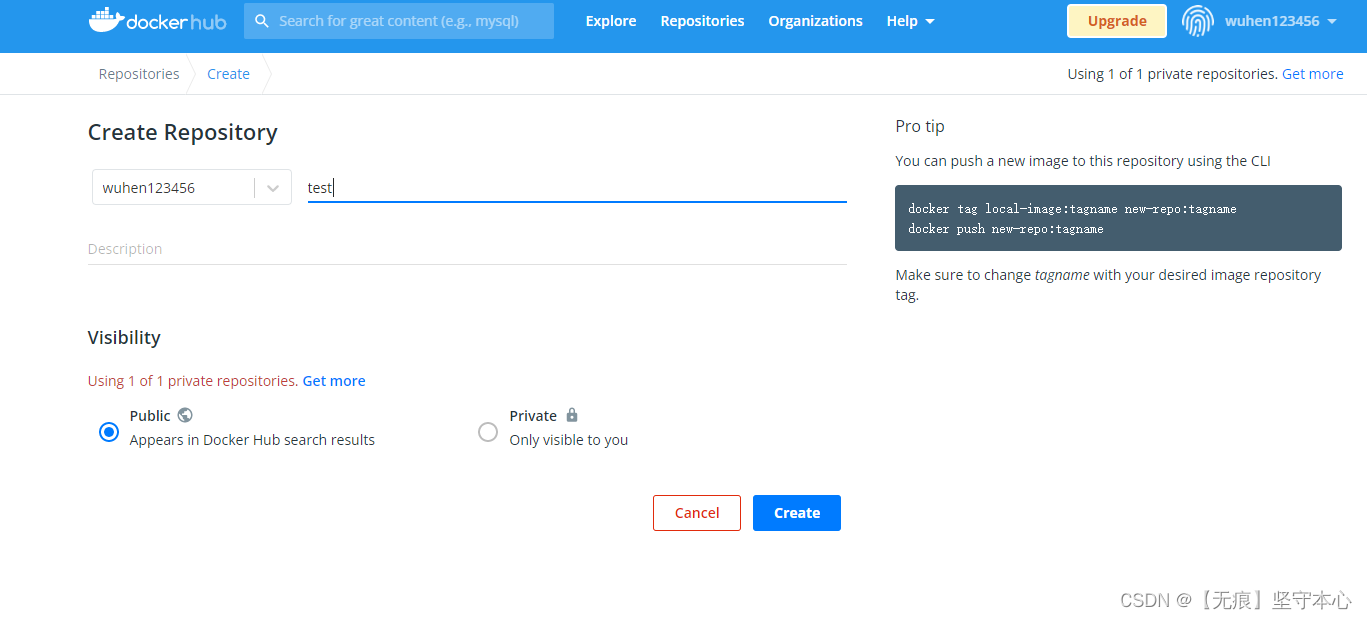The height and width of the screenshot is (619, 1367).
Task: Click the Help menu label
Action: point(902,21)
